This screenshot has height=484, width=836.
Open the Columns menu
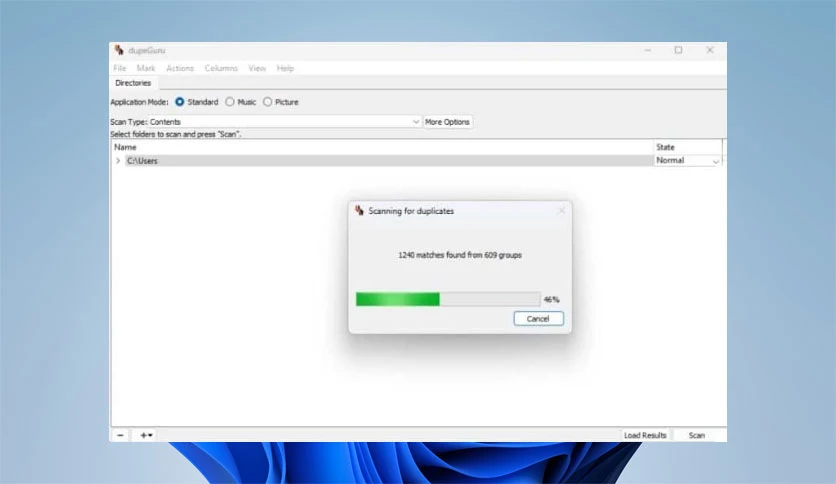pyautogui.click(x=221, y=68)
